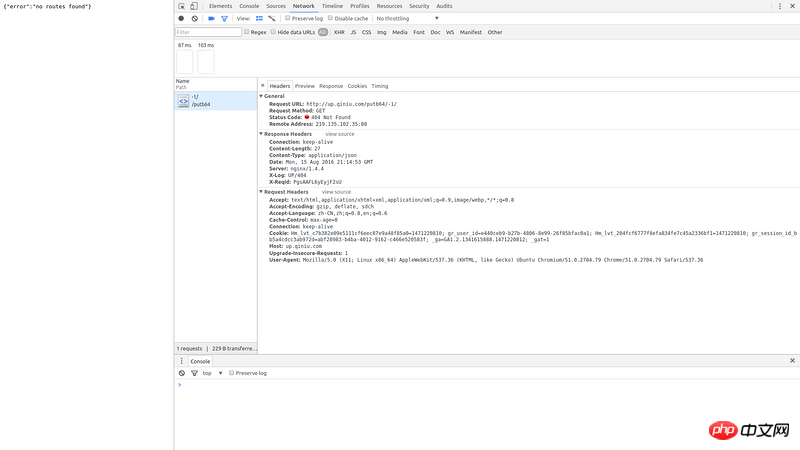Enable Preserve log in Network toolbar

coord(288,18)
